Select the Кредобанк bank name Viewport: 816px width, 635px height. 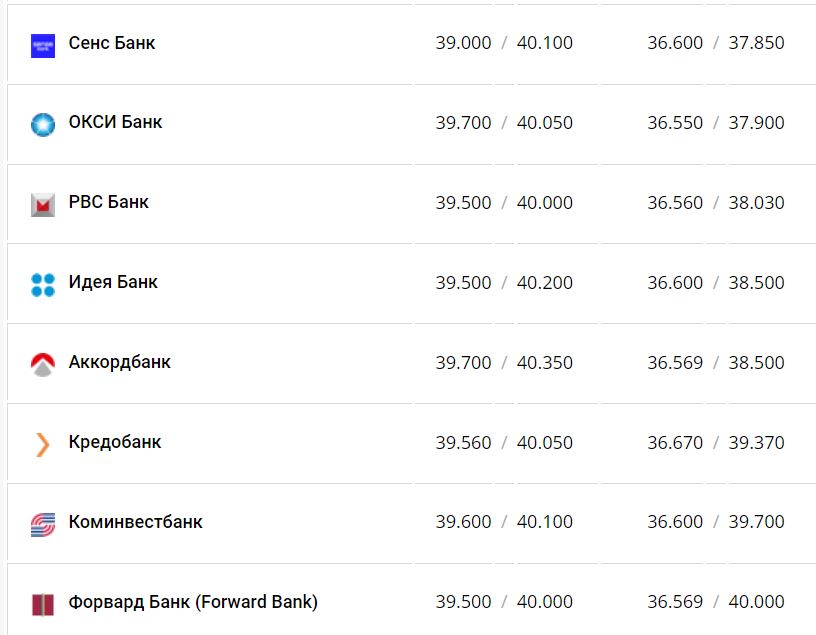tap(115, 442)
